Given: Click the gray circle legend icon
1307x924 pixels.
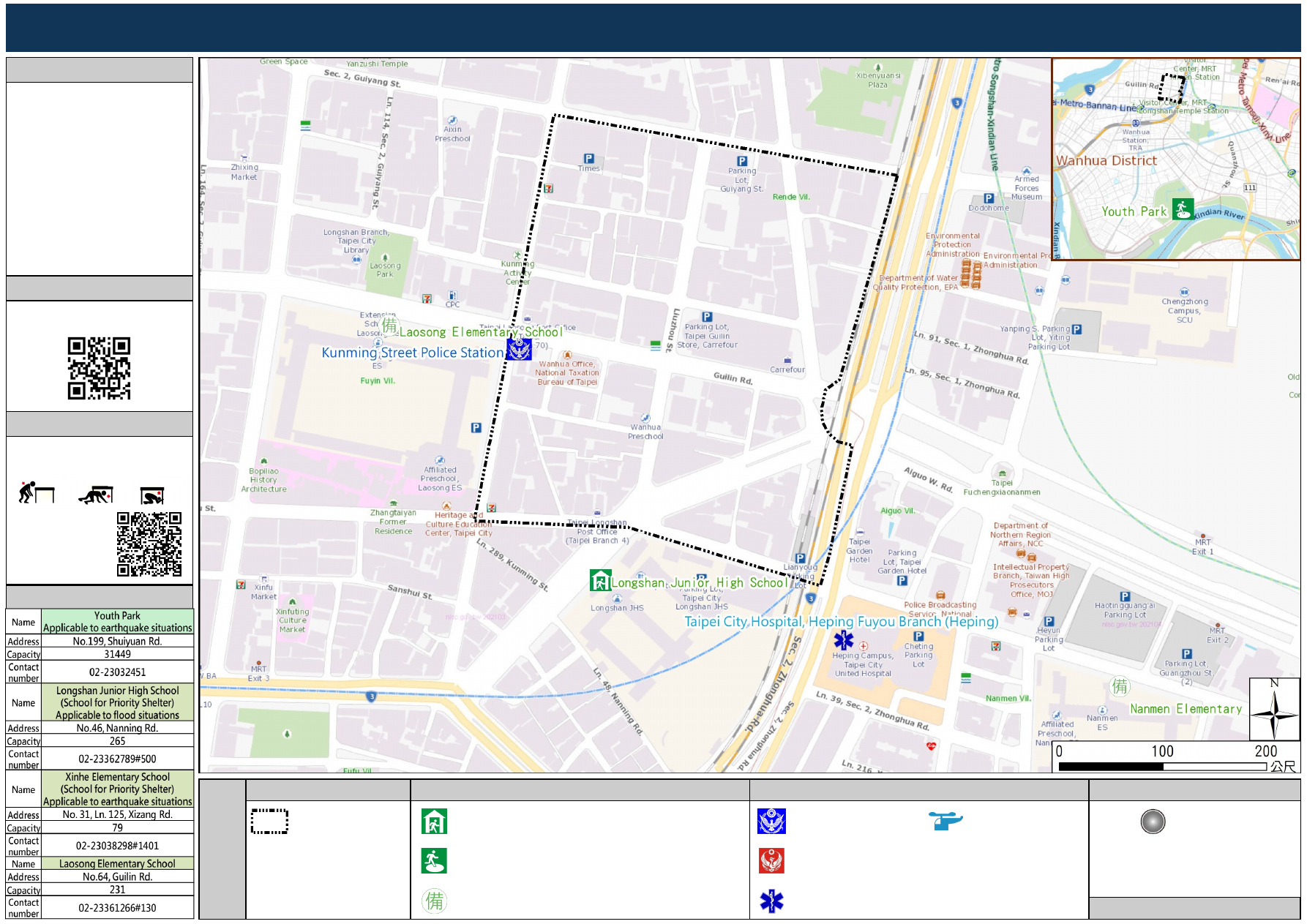Looking at the screenshot, I should coord(1153,822).
